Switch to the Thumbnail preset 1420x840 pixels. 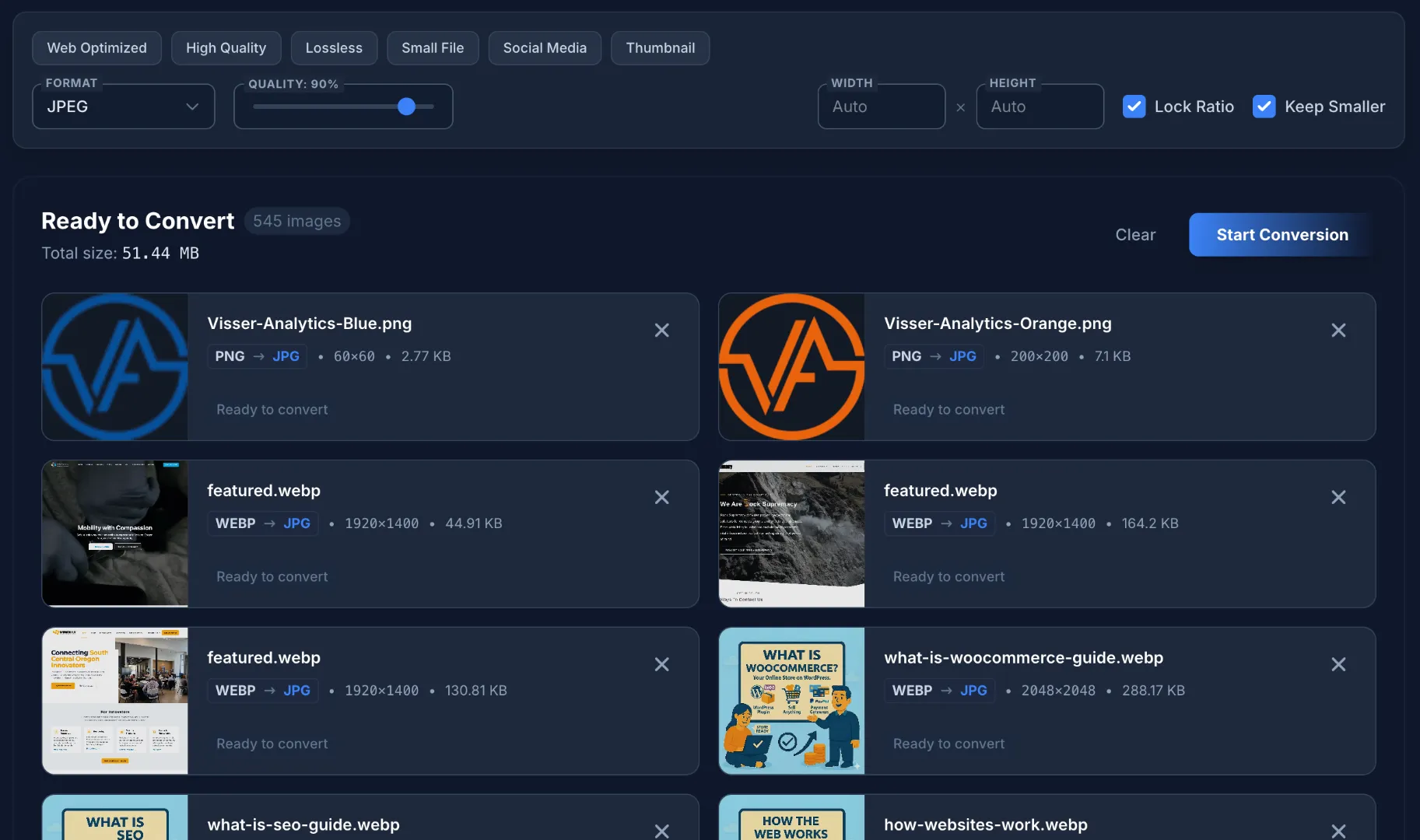(x=660, y=47)
